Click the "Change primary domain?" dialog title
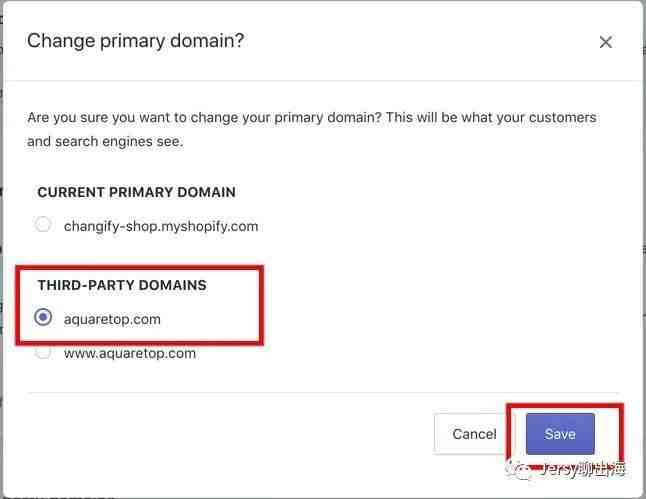Viewport: 646px width, 499px height. point(136,41)
